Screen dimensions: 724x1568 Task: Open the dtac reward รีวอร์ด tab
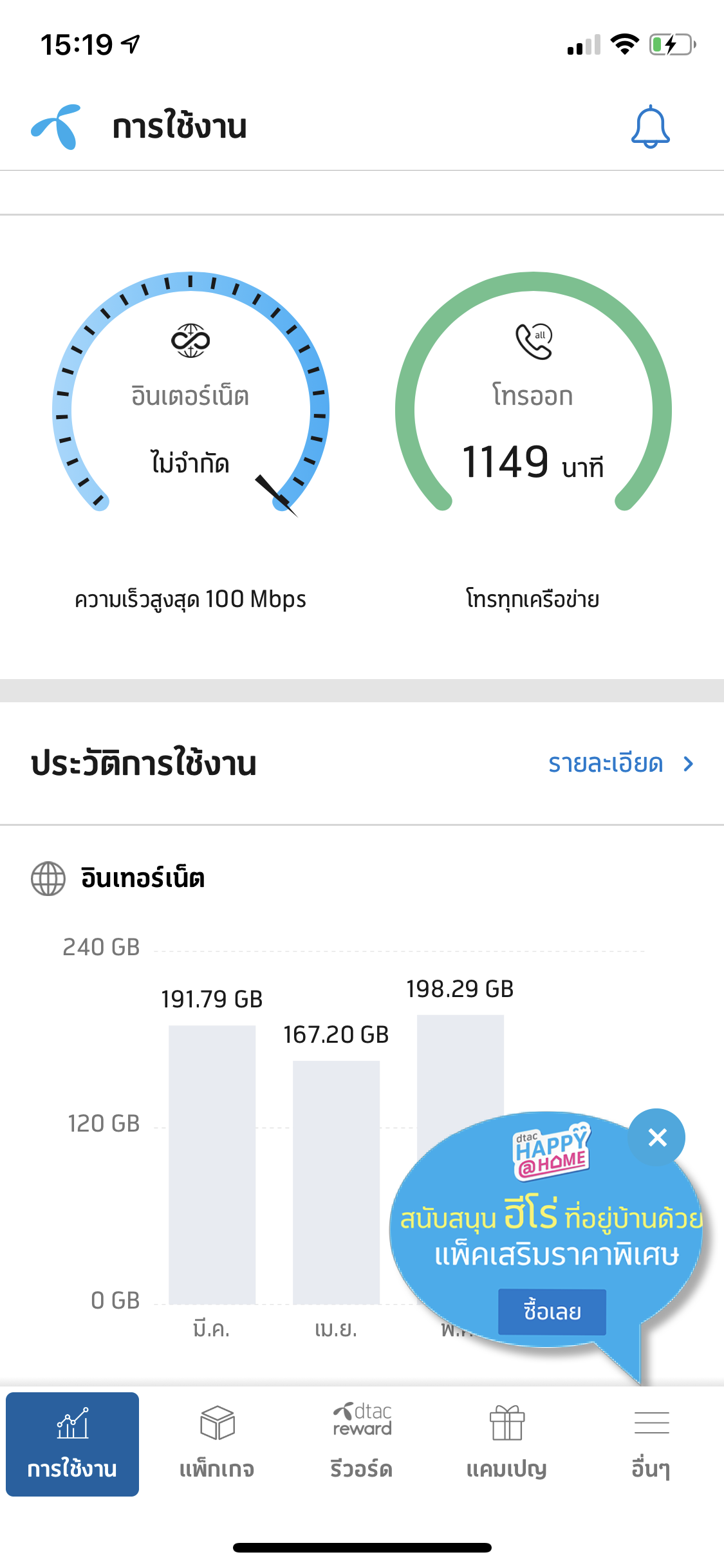pos(362,1444)
